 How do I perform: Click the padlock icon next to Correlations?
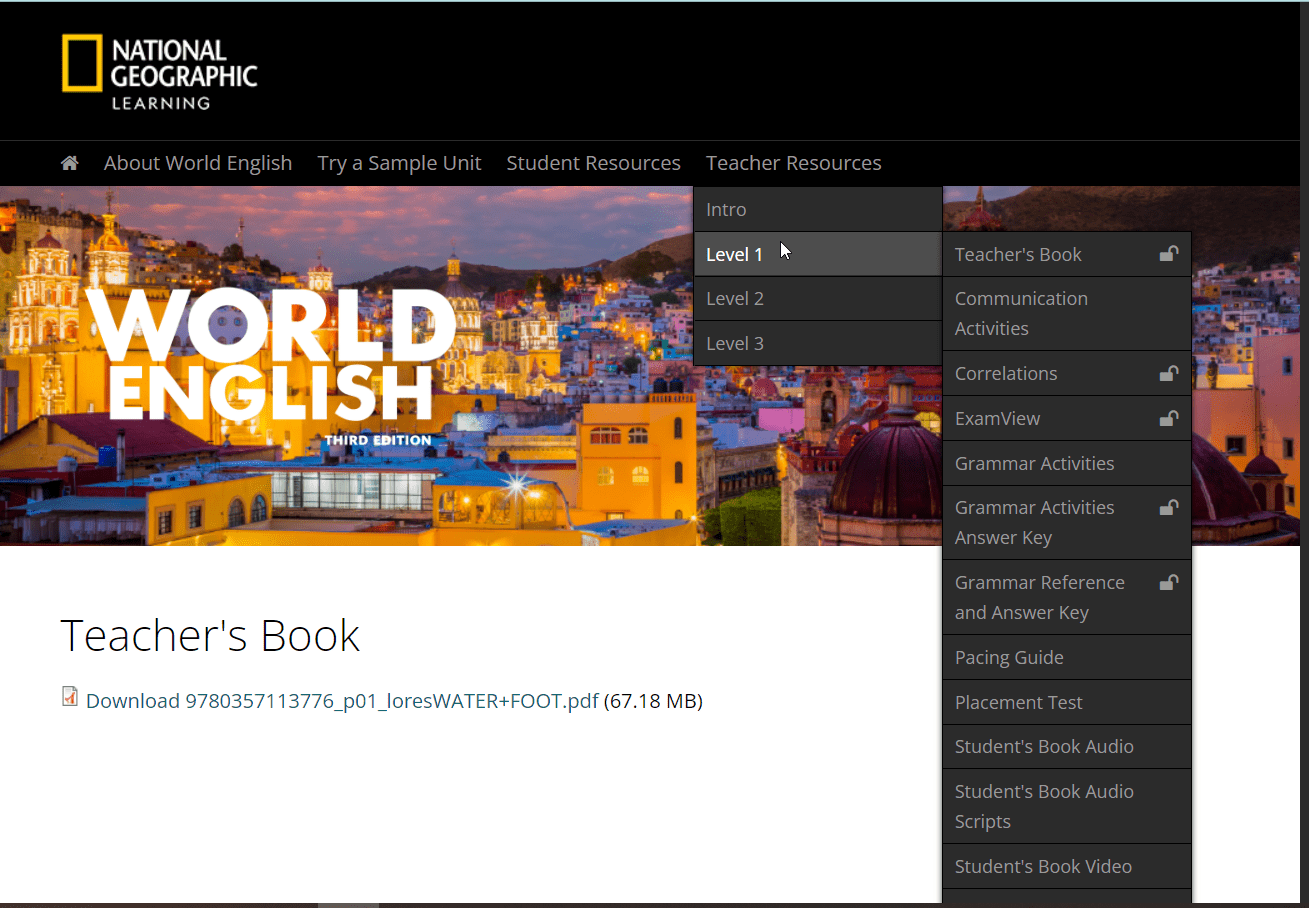(1168, 373)
